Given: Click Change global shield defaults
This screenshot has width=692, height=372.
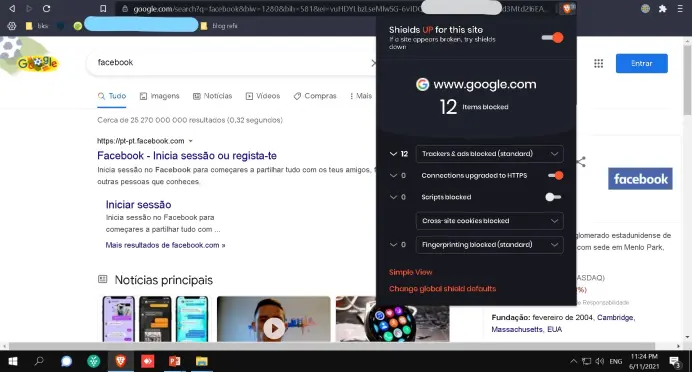Looking at the screenshot, I should click(x=442, y=289).
